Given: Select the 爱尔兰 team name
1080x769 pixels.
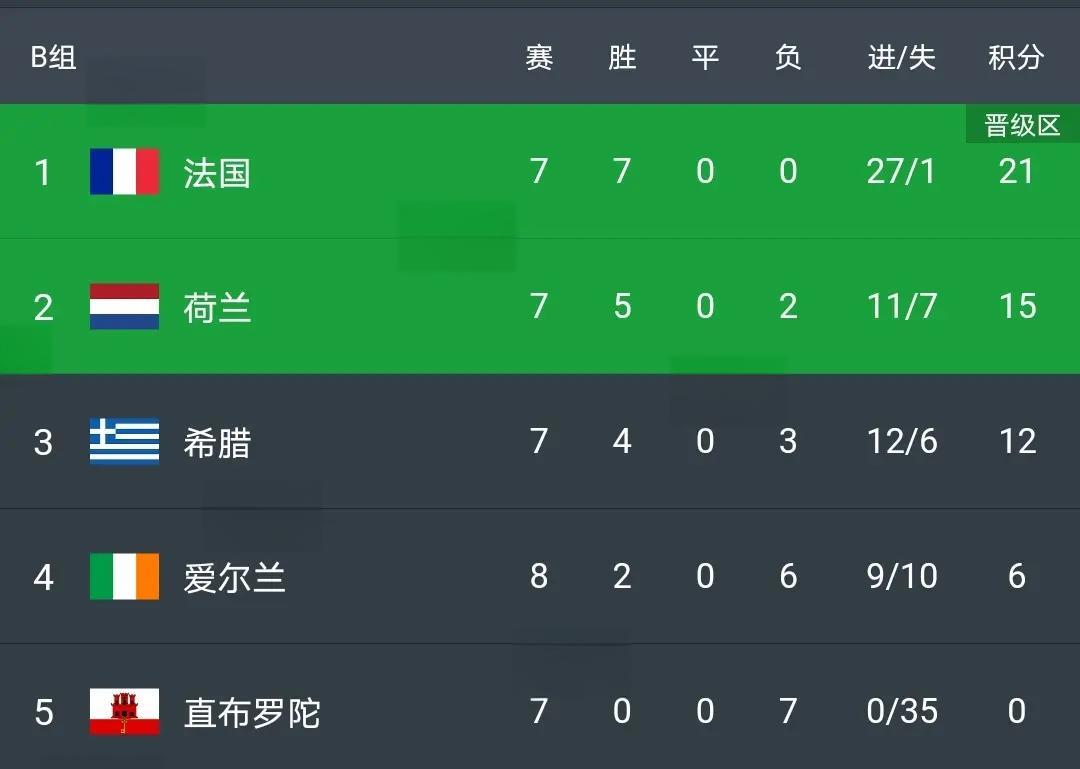Looking at the screenshot, I should coord(234,577).
